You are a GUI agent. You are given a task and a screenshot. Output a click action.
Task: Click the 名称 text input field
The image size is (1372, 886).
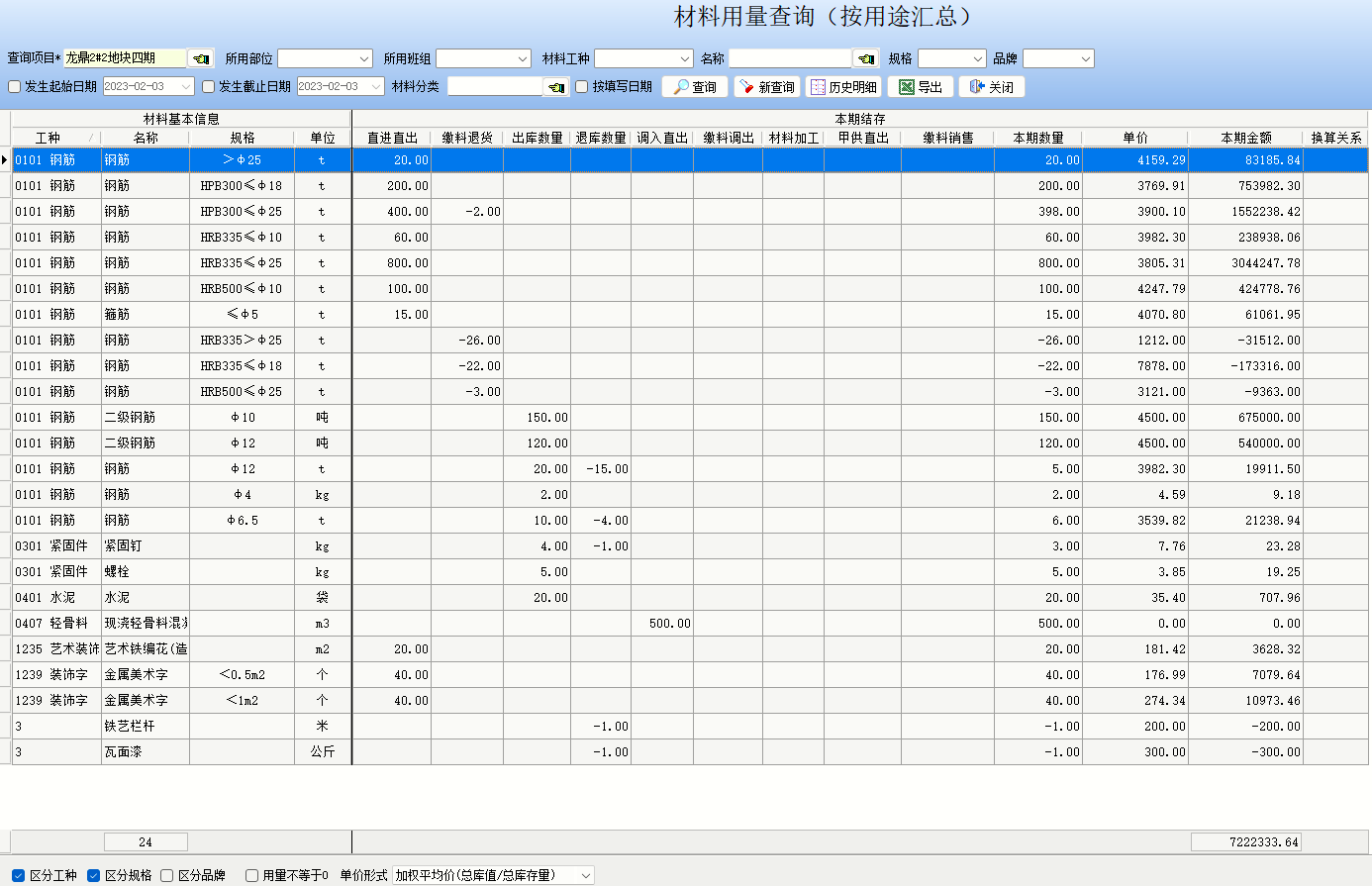click(x=790, y=58)
